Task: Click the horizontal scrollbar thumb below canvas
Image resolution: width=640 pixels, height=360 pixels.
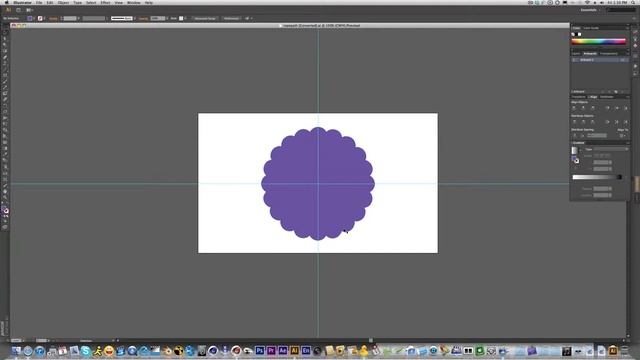Action: click(371, 340)
